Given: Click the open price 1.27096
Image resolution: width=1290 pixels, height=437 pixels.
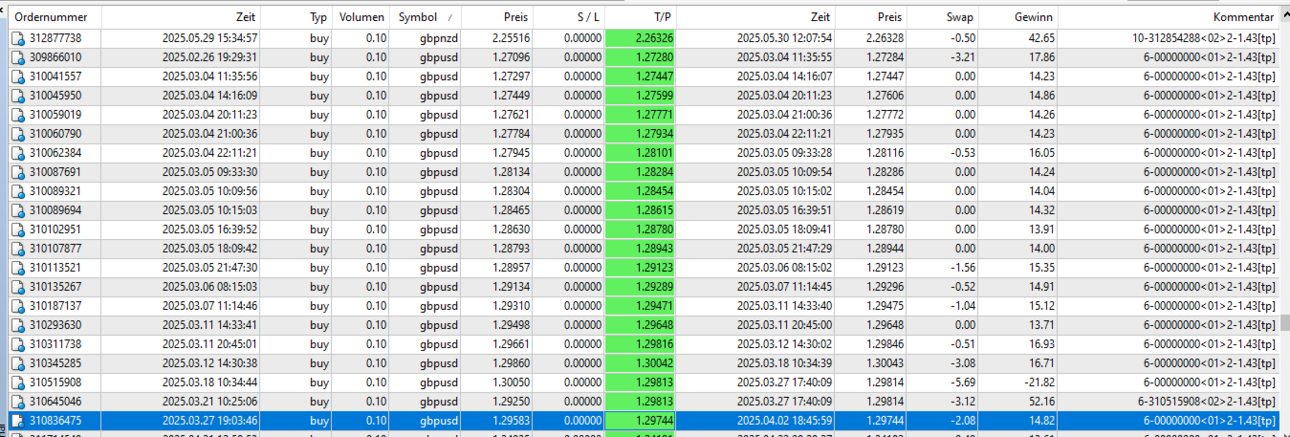Looking at the screenshot, I should (x=511, y=58).
